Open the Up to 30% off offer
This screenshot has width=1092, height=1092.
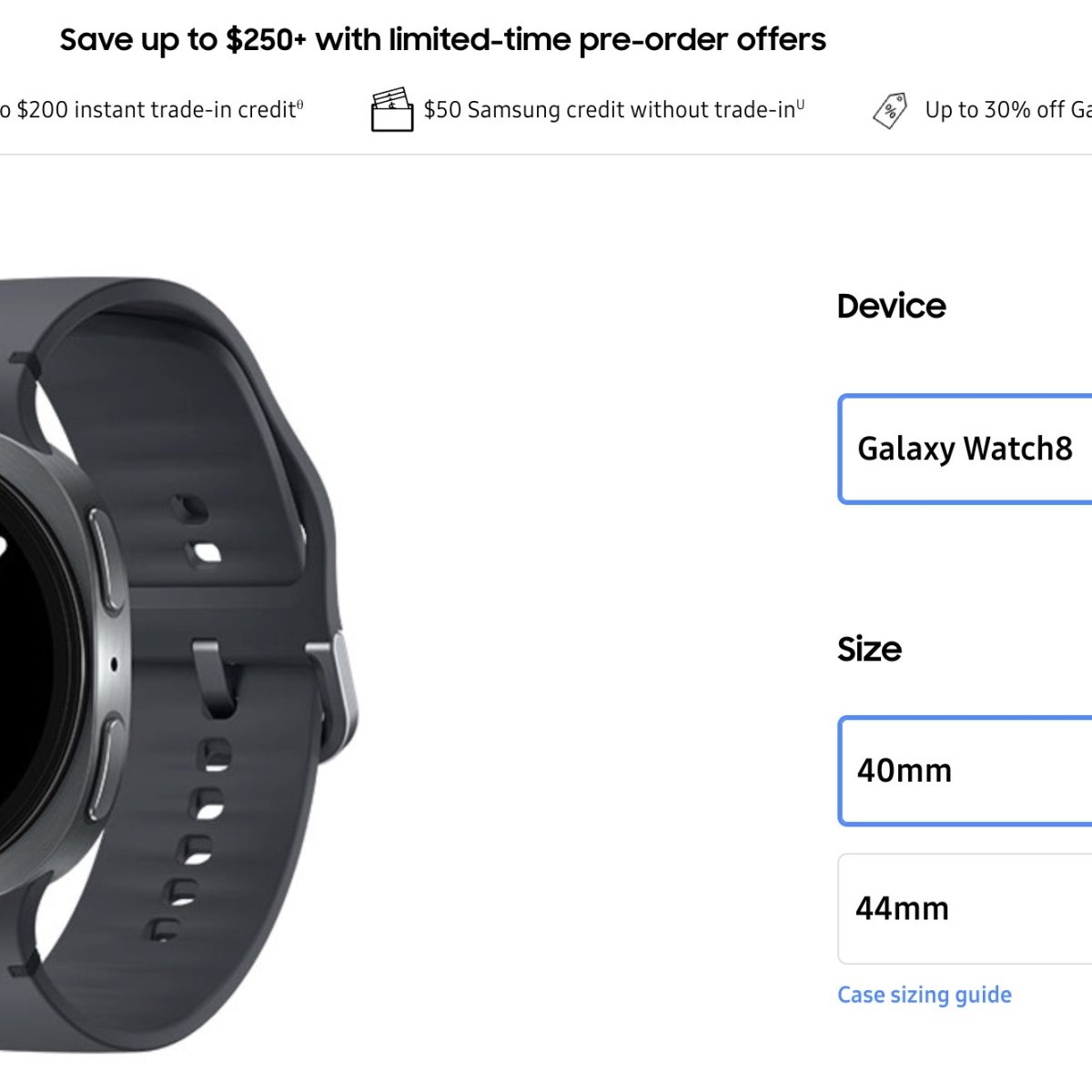[1006, 110]
